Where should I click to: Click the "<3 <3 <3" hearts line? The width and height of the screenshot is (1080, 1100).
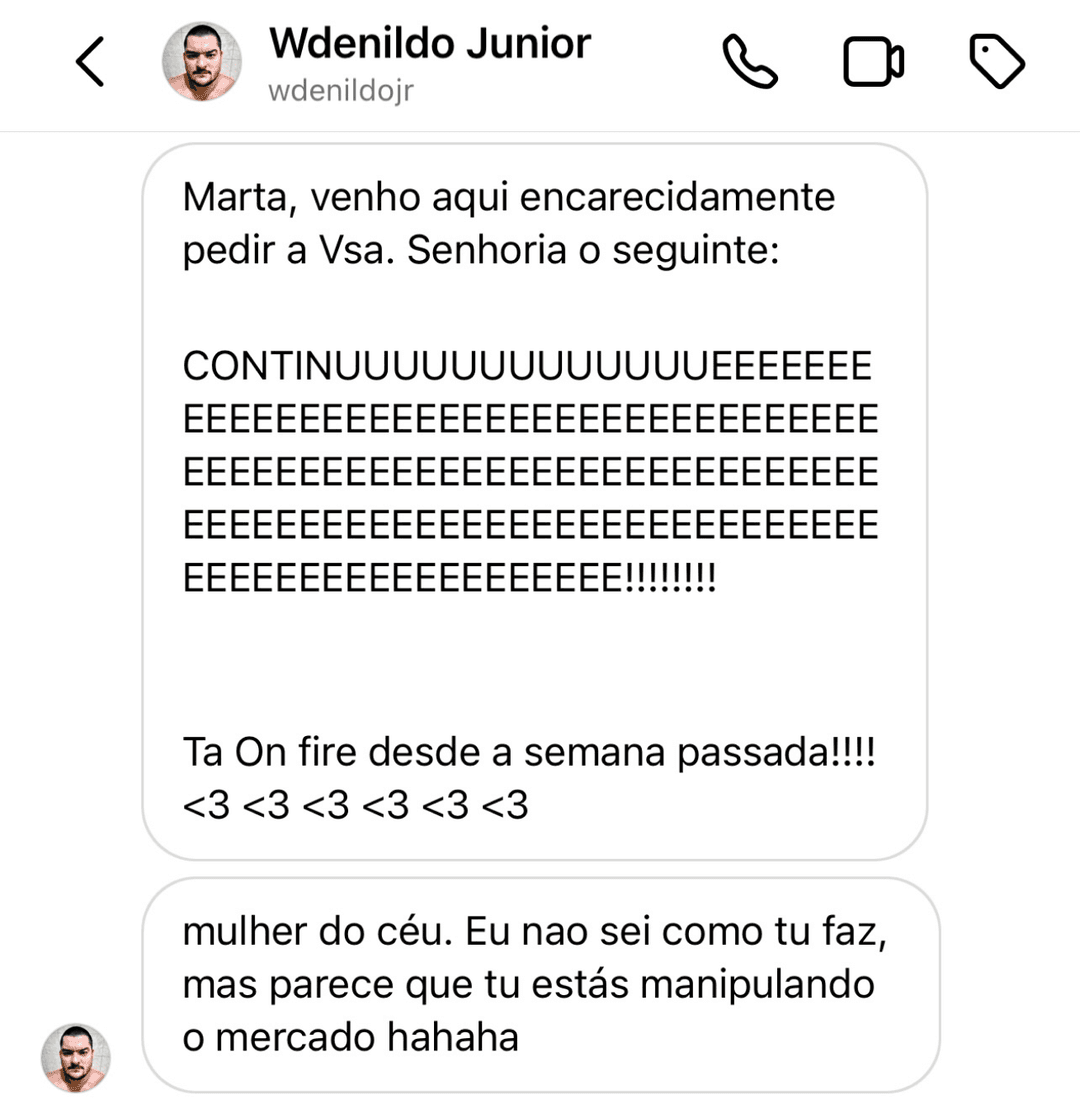(355, 805)
